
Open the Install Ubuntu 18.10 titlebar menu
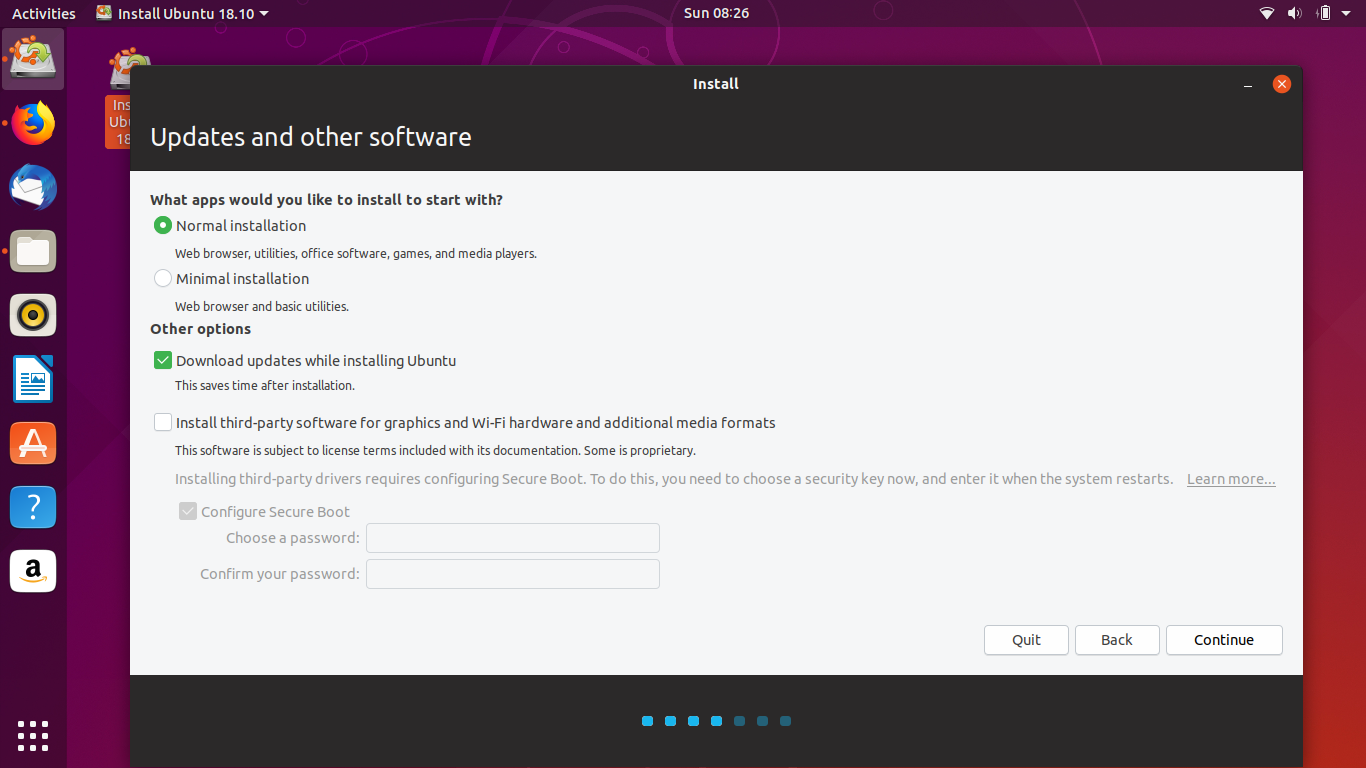(x=181, y=13)
